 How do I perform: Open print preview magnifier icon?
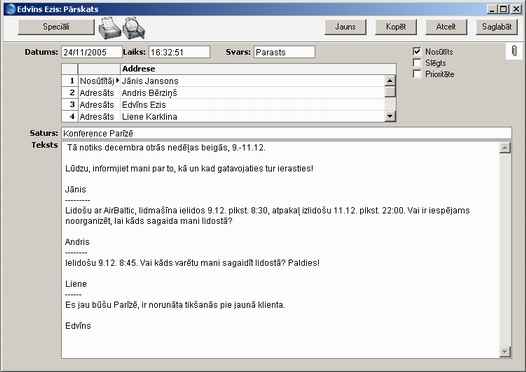coord(134,28)
